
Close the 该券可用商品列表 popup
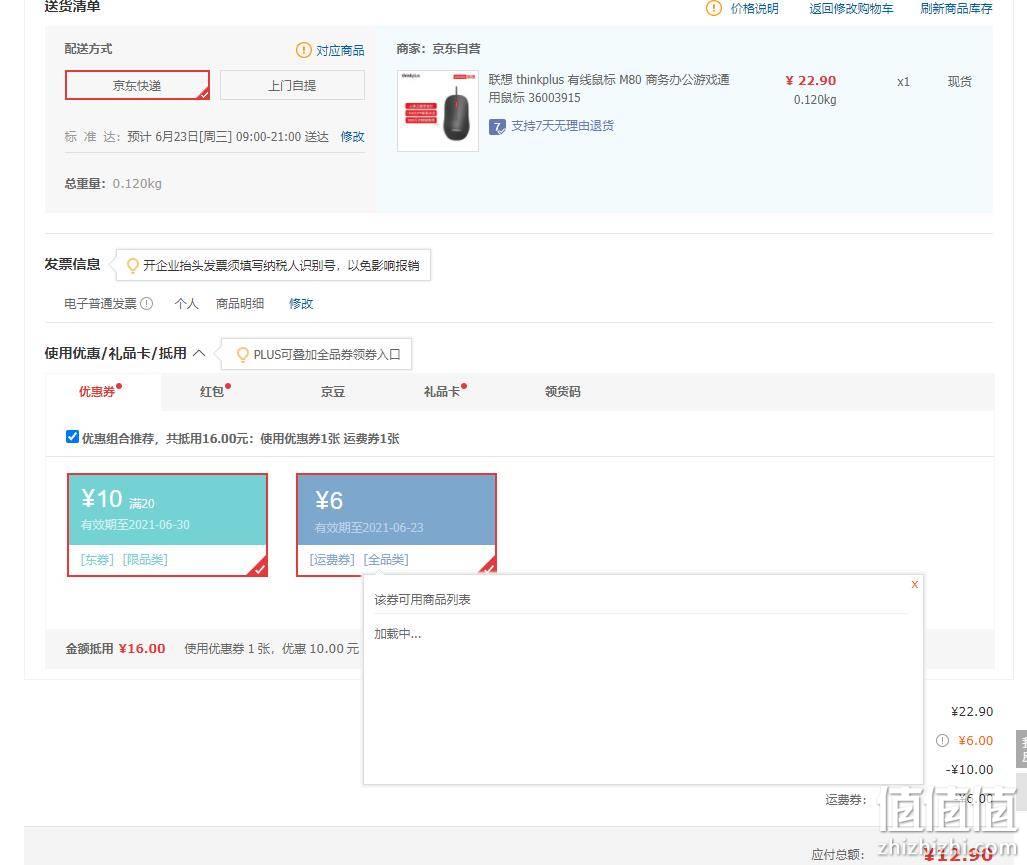tap(915, 584)
